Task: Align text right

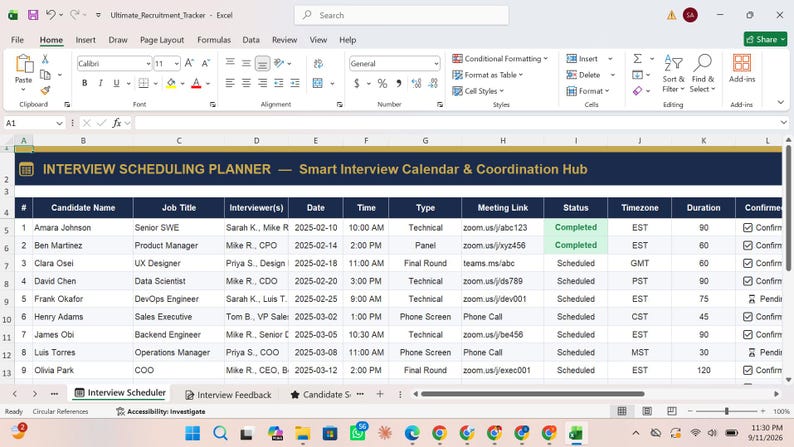Action: 262,83
